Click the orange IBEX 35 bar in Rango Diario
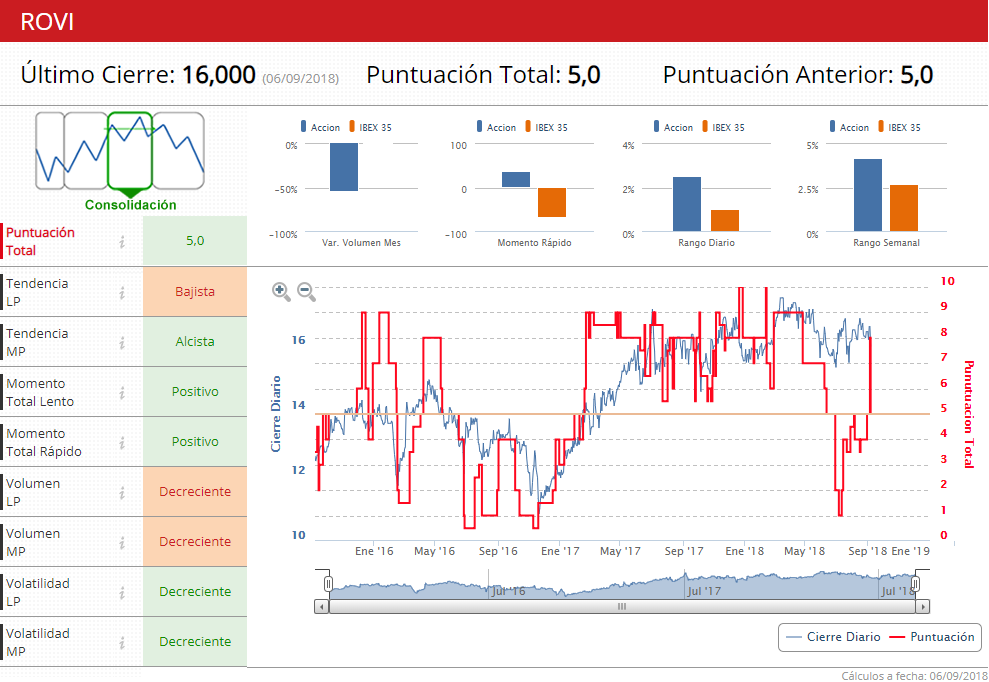Viewport: 989px width, 682px height. (x=725, y=220)
